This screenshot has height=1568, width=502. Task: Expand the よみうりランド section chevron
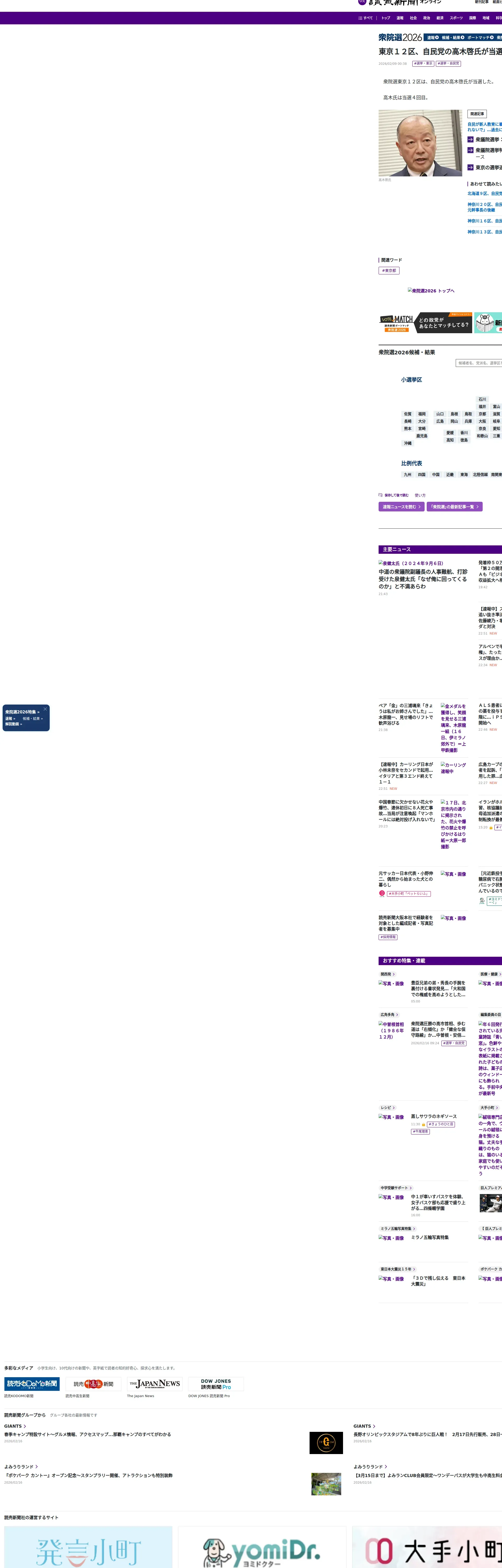(37, 1466)
